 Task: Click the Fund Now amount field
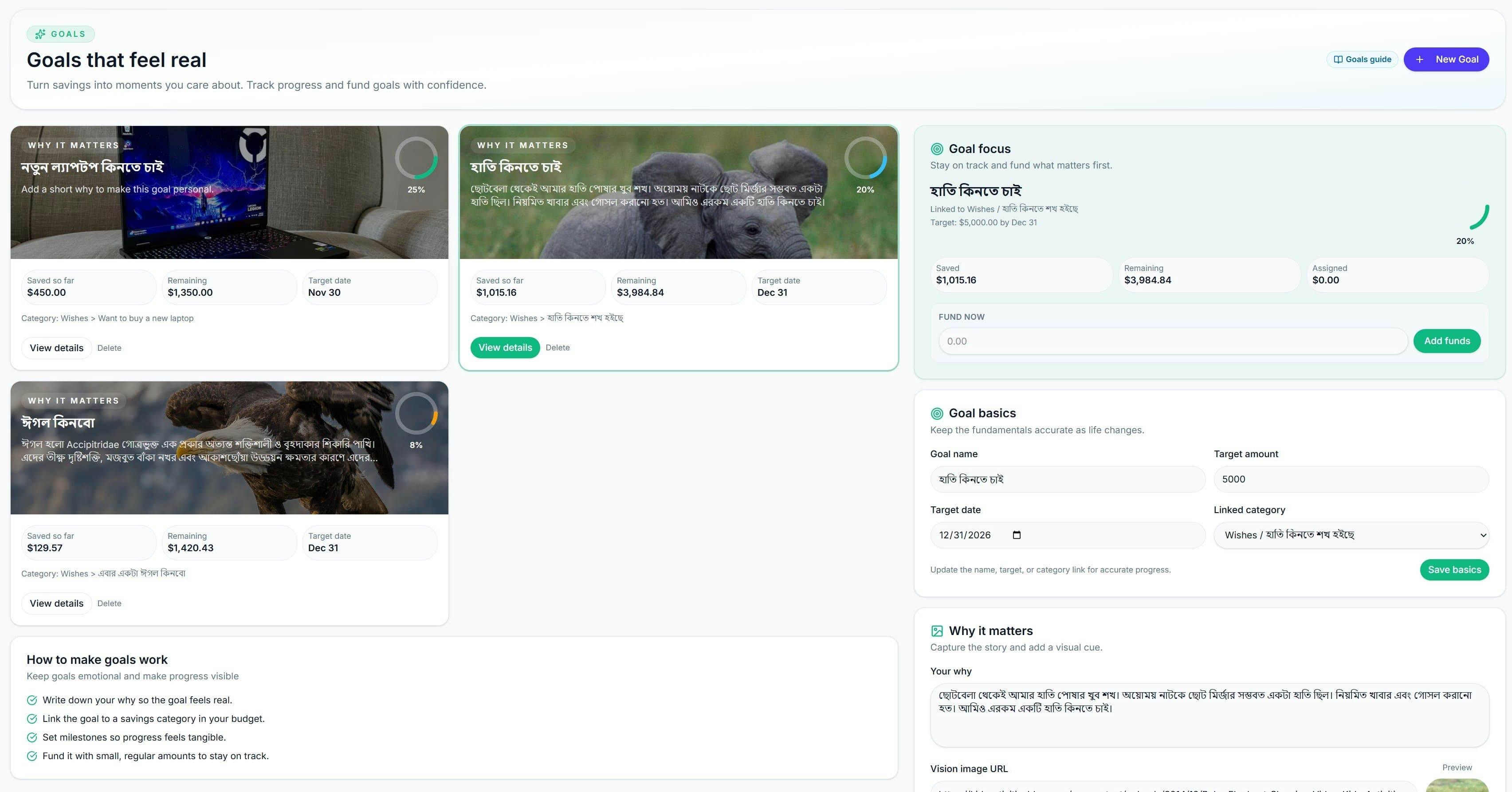coord(1171,341)
